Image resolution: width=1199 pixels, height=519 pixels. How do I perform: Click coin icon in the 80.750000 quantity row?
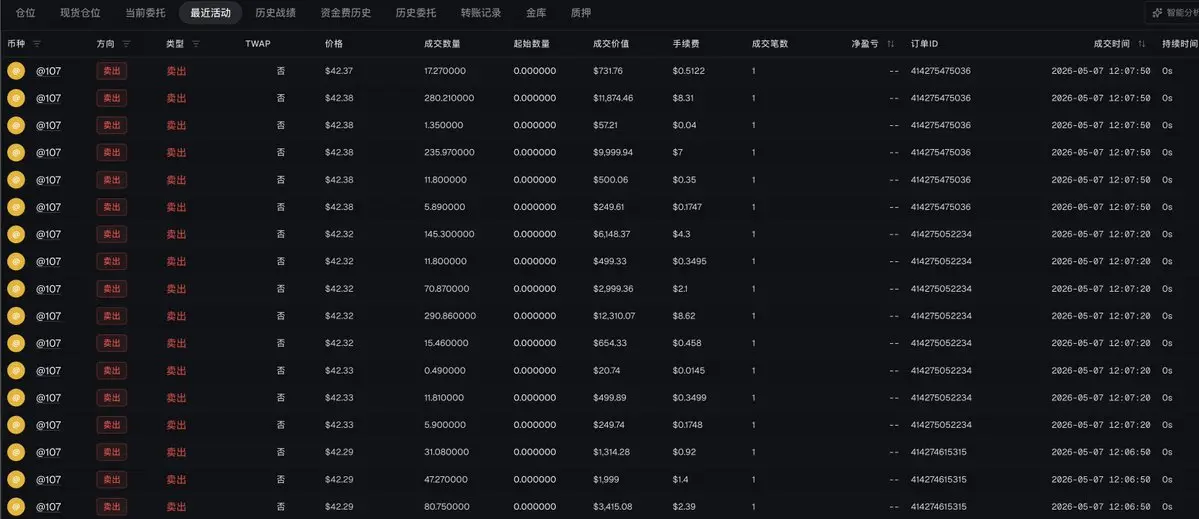pos(16,507)
